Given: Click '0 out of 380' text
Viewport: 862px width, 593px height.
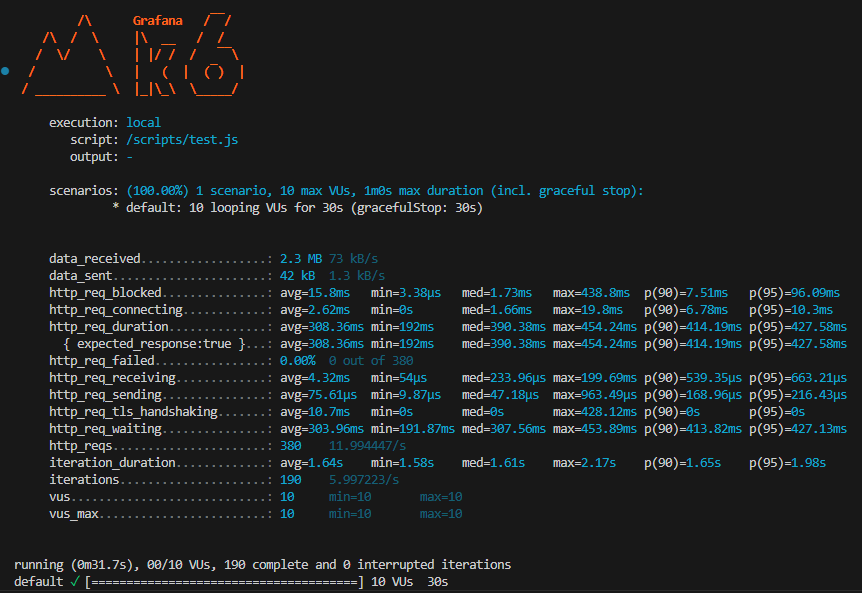Looking at the screenshot, I should point(371,361).
